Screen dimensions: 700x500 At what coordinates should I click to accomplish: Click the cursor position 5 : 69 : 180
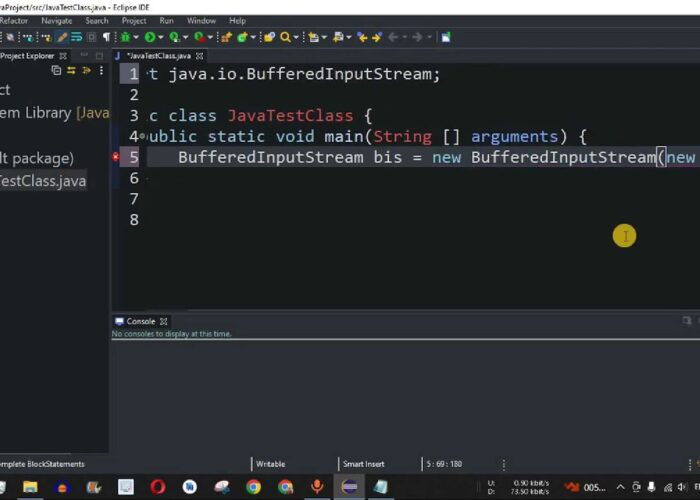pyautogui.click(x=444, y=464)
